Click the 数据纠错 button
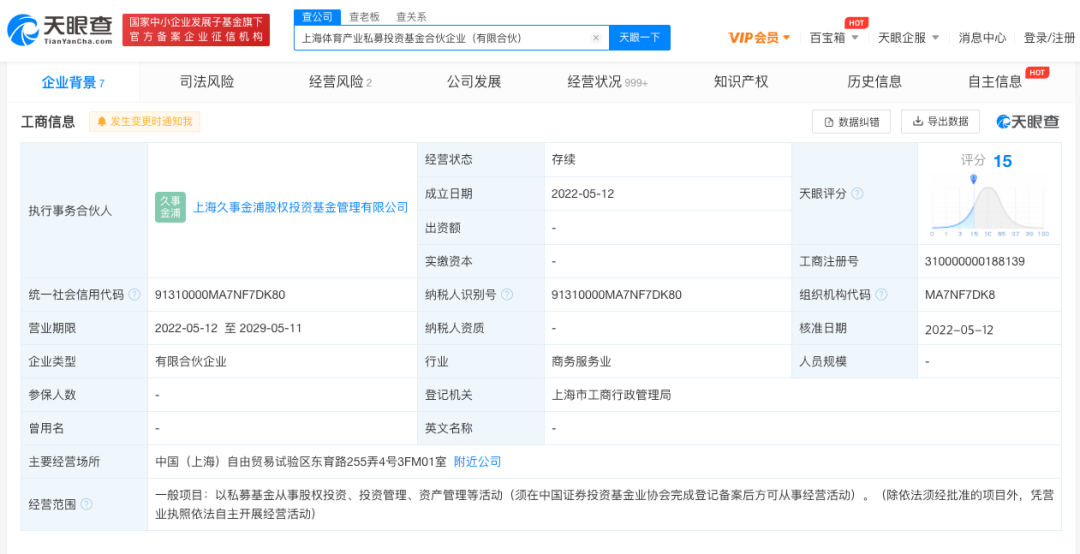1080x554 pixels. pyautogui.click(x=851, y=122)
